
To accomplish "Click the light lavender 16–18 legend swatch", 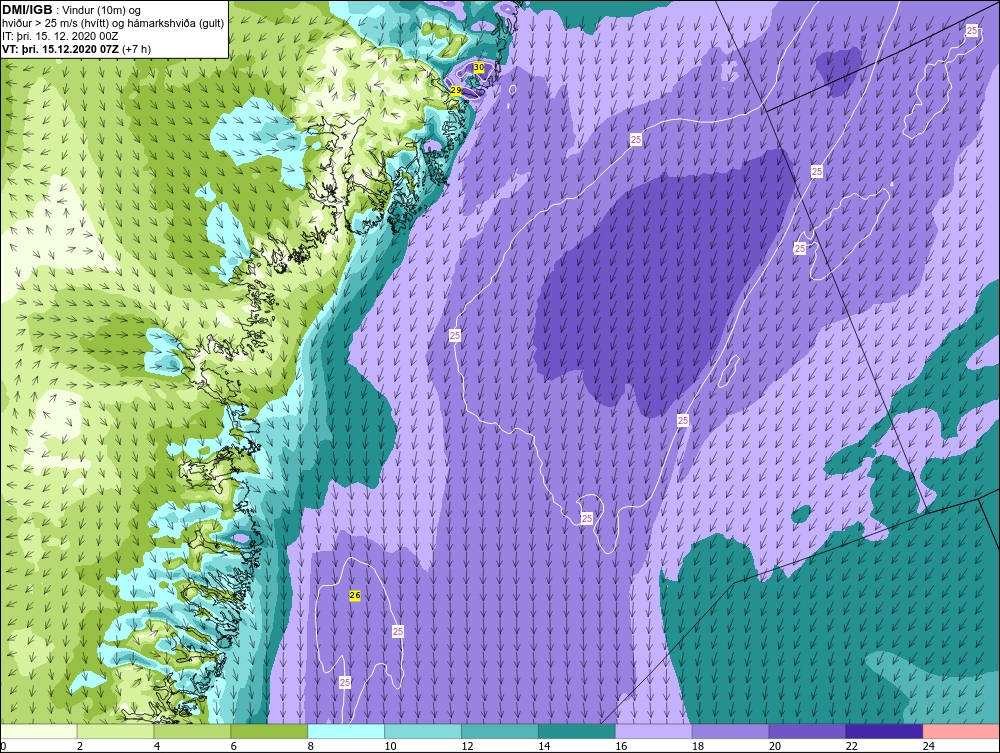I will [x=654, y=731].
